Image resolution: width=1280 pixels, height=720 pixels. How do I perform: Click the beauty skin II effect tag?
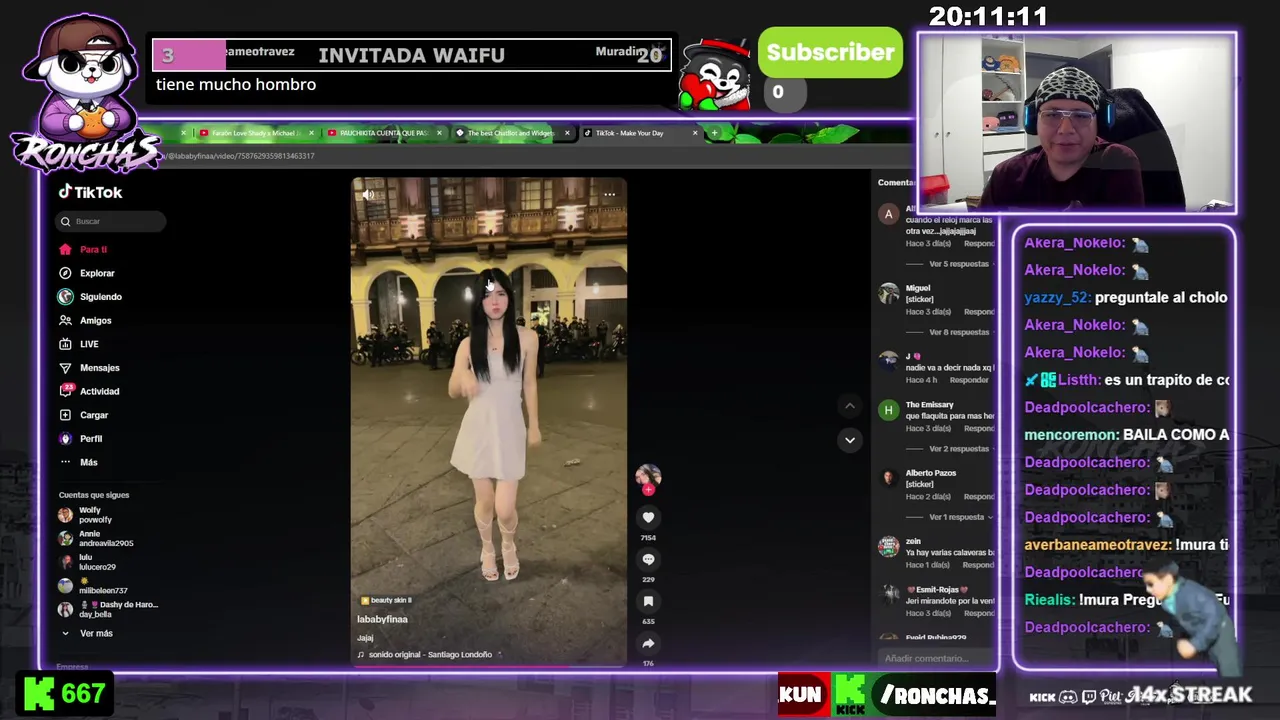386,600
